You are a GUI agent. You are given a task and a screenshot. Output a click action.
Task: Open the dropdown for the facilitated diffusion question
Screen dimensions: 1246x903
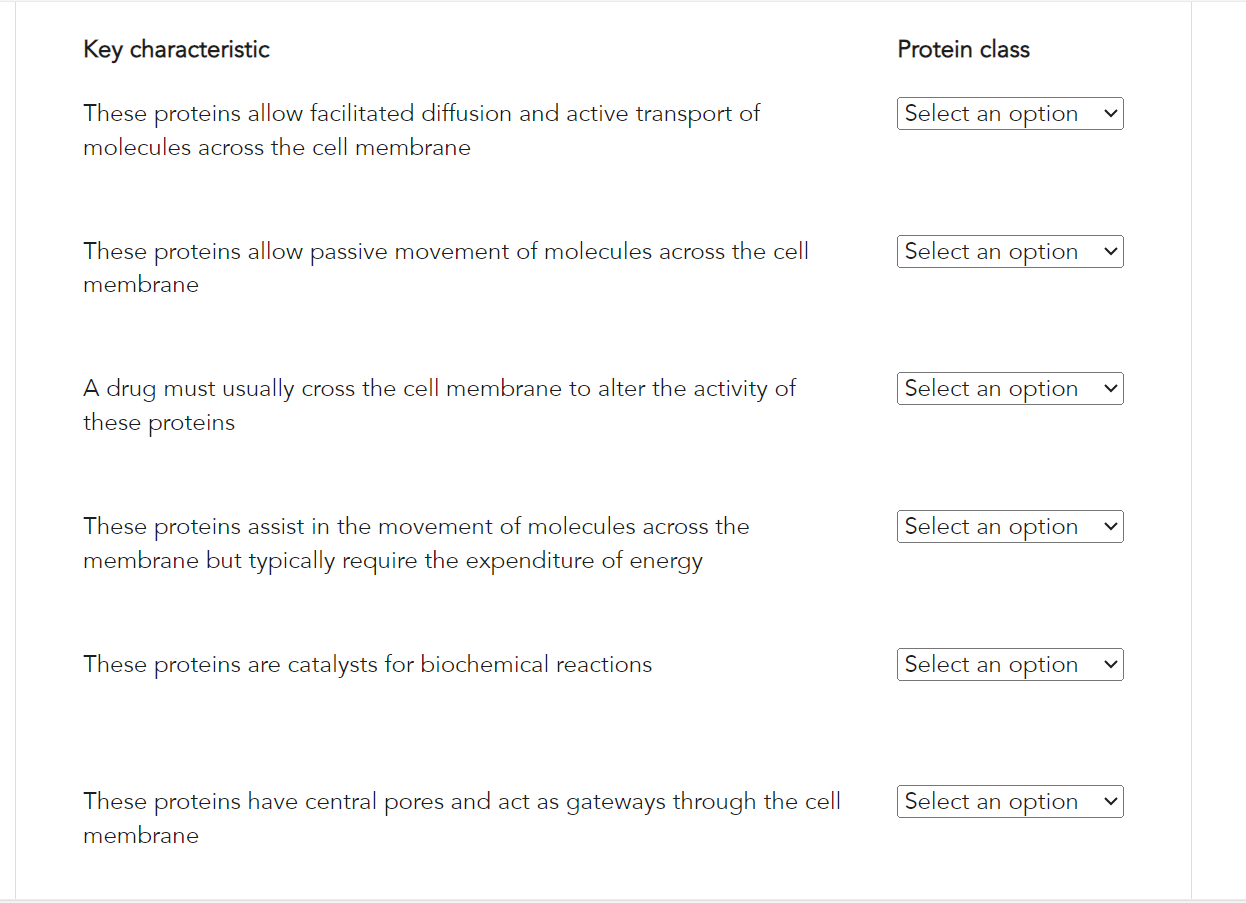[x=1010, y=113]
